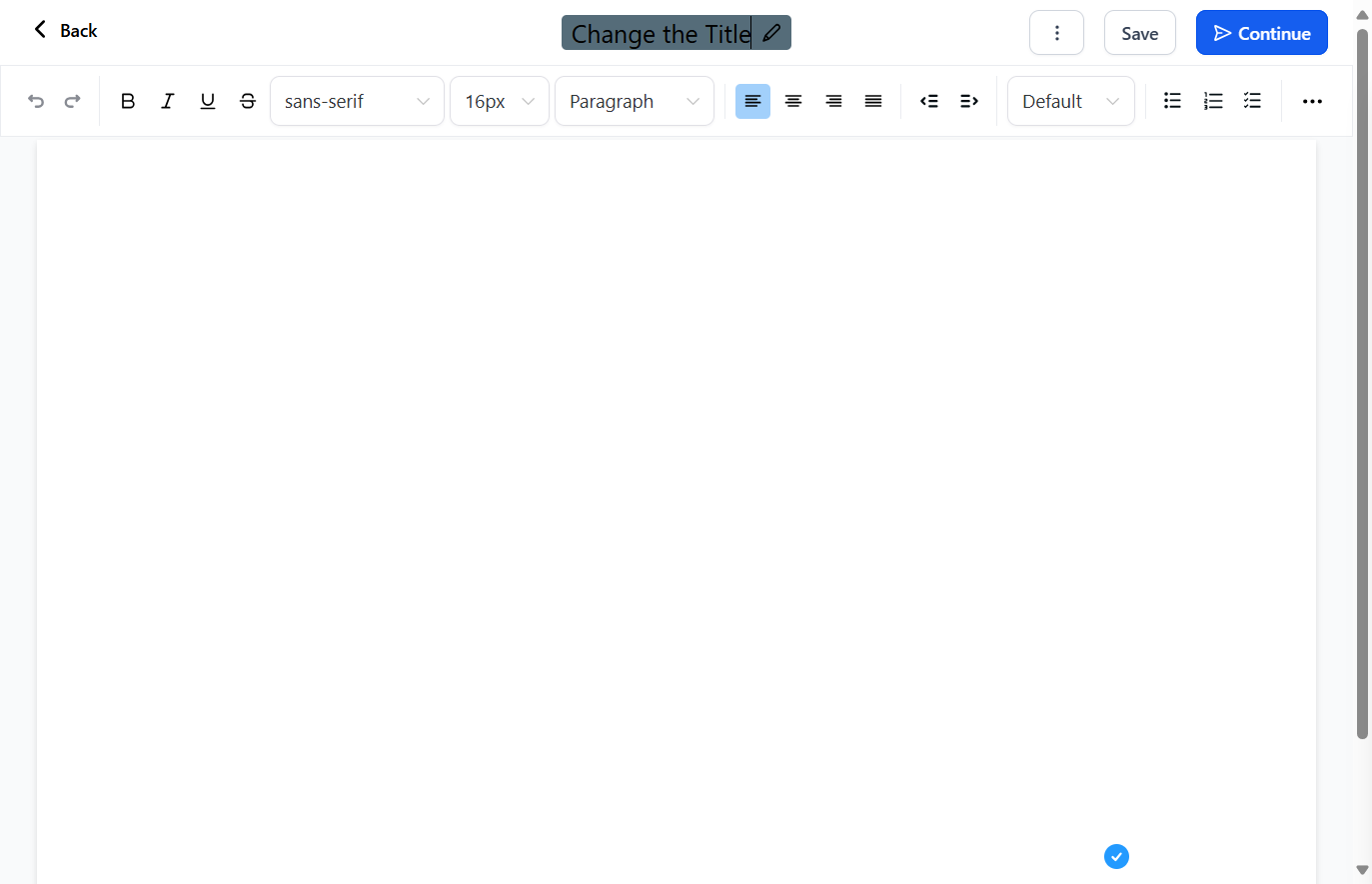Align text left
1372x884 pixels.
click(752, 101)
